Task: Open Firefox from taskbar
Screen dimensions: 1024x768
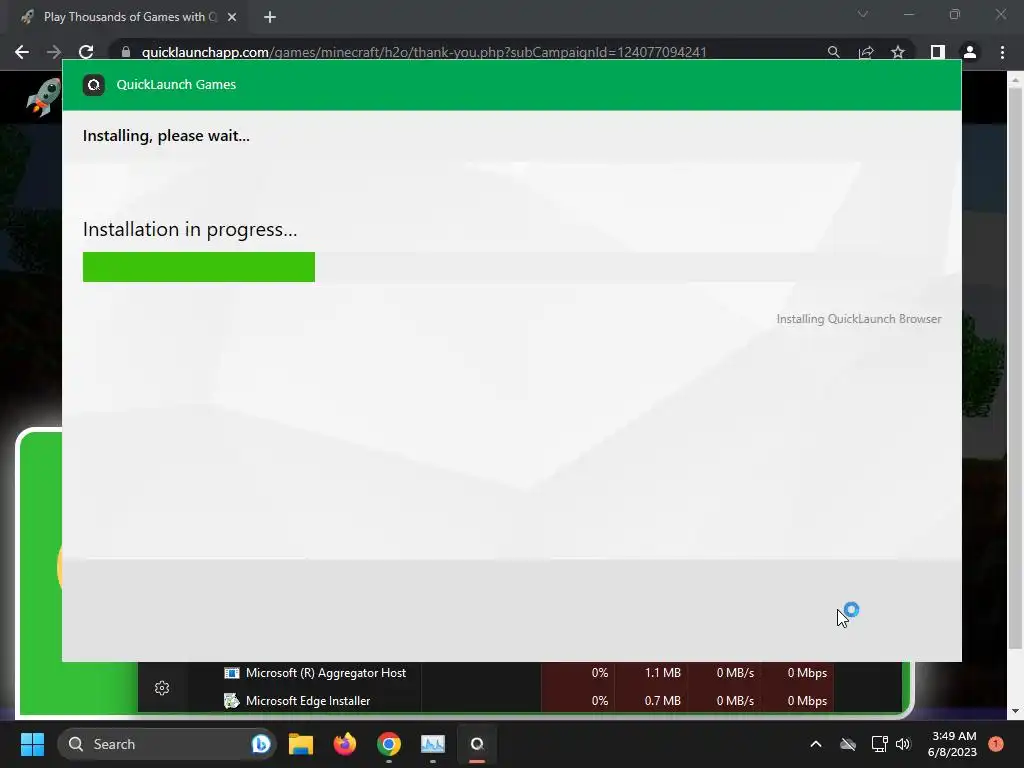Action: pyautogui.click(x=345, y=744)
